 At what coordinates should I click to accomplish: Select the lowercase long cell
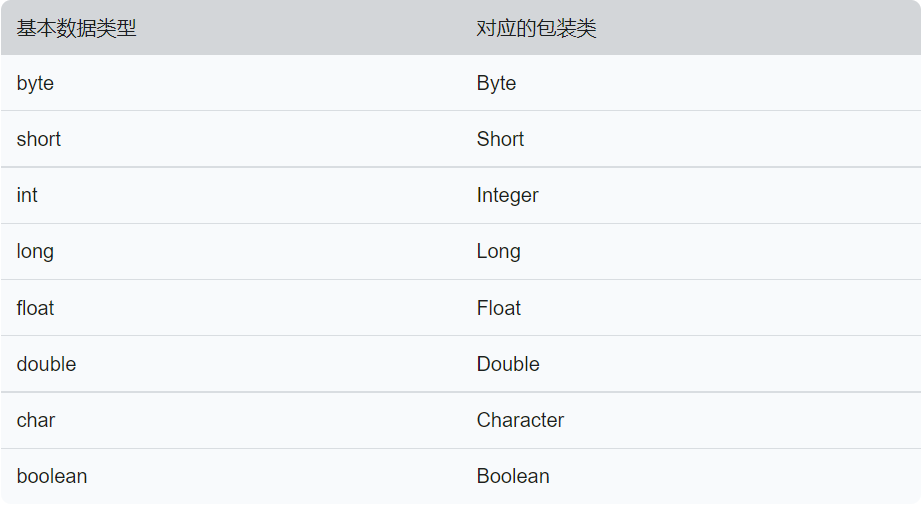tap(35, 251)
